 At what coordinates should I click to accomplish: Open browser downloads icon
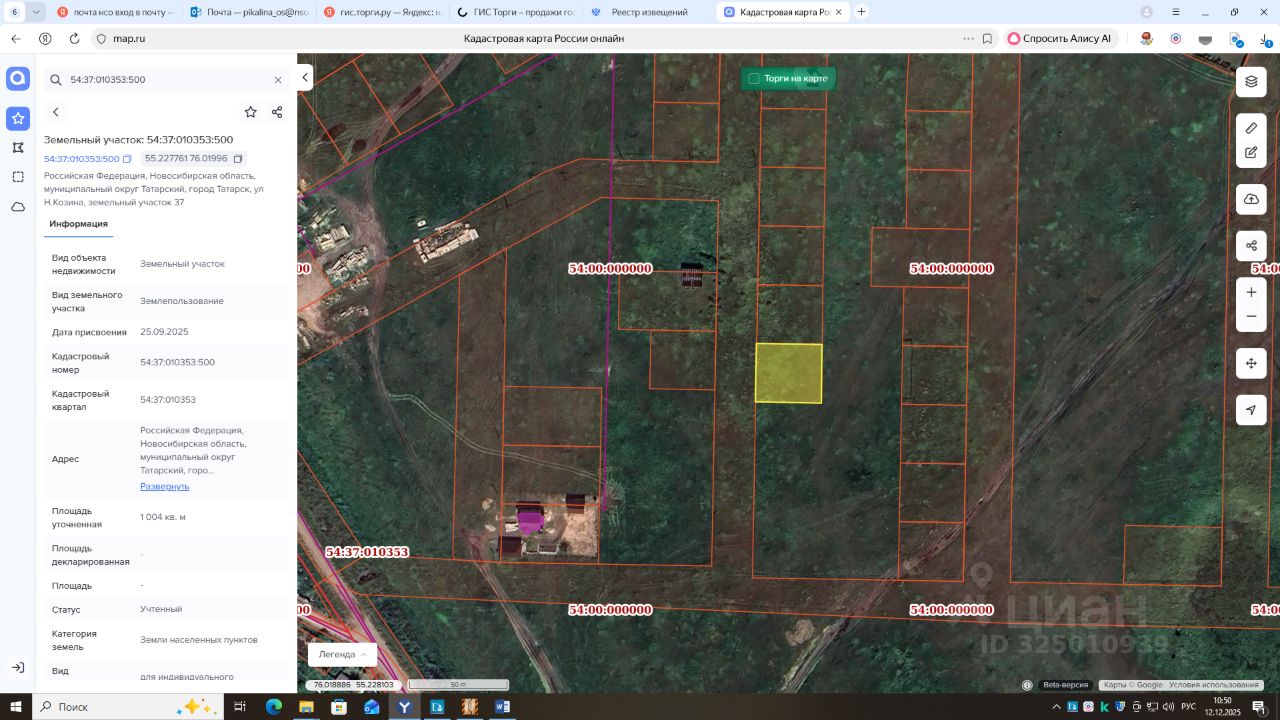1265,39
